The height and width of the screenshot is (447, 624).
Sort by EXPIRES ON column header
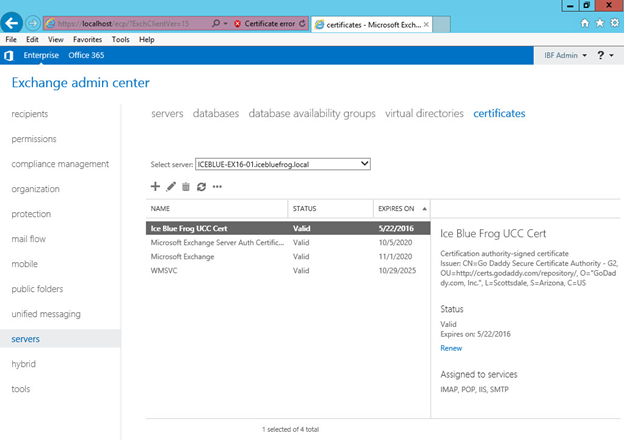click(x=402, y=209)
